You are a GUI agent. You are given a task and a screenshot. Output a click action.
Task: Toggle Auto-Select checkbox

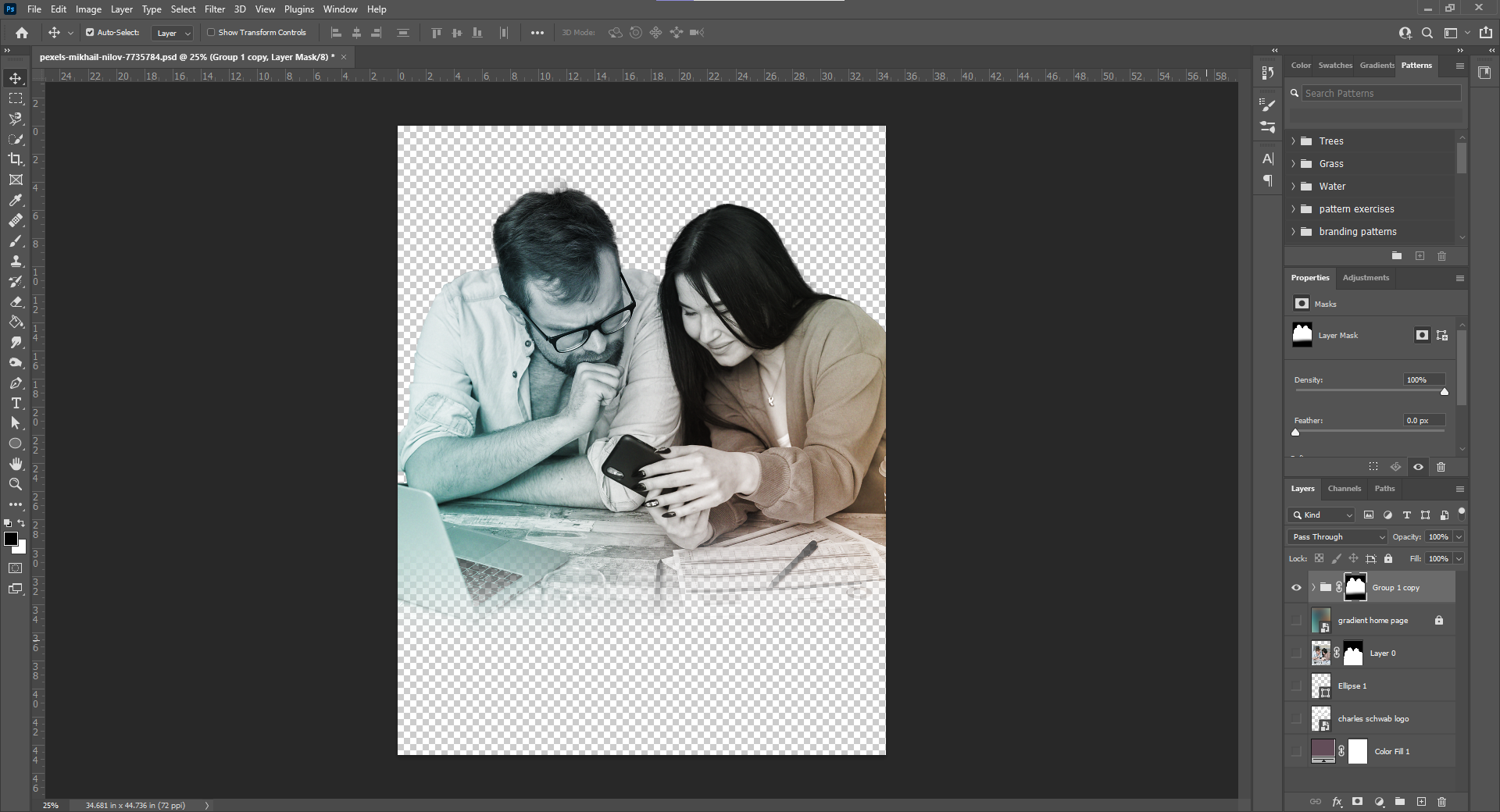pos(90,33)
